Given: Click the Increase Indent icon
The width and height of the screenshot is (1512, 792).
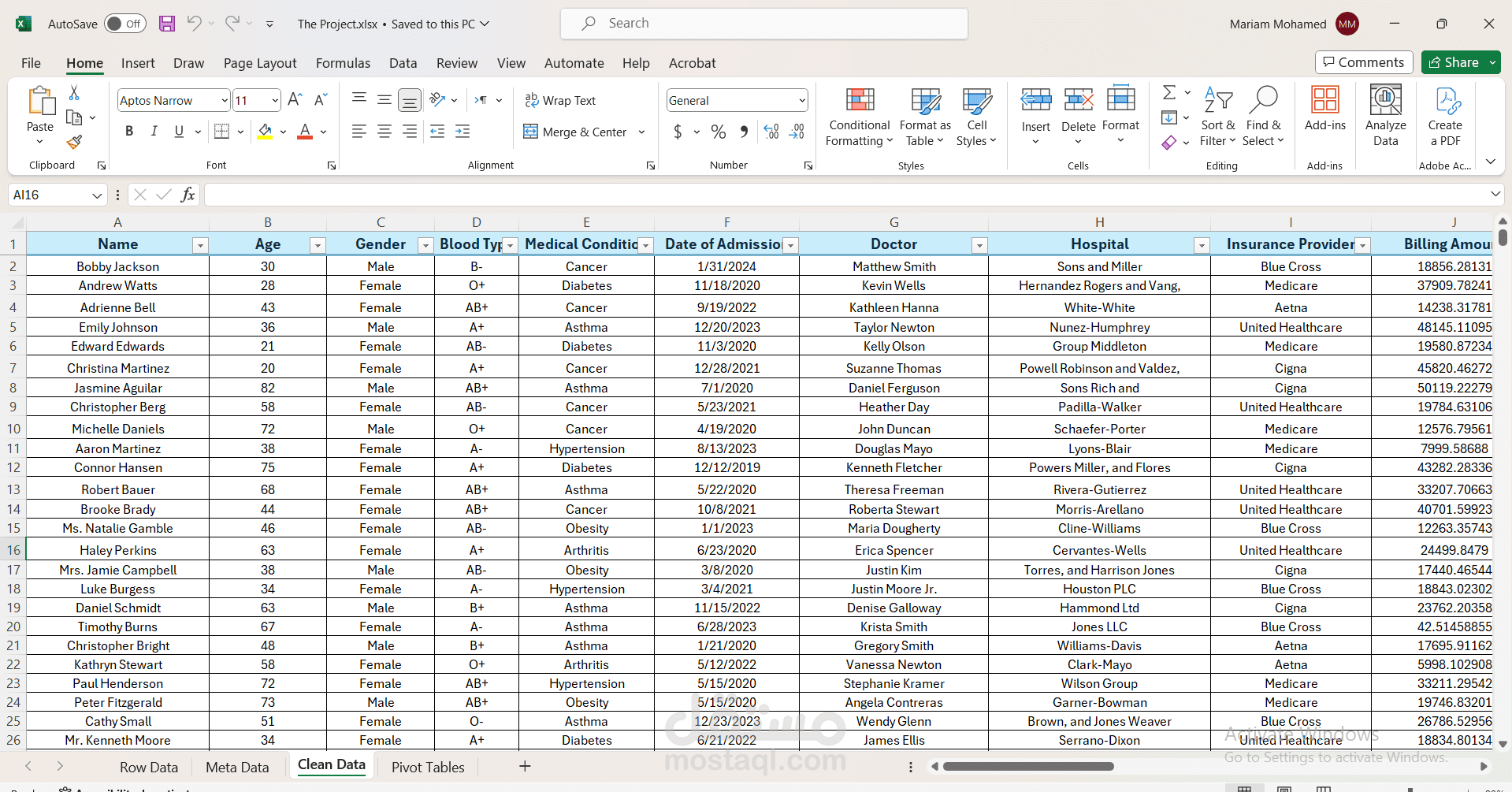Looking at the screenshot, I should pos(463,132).
